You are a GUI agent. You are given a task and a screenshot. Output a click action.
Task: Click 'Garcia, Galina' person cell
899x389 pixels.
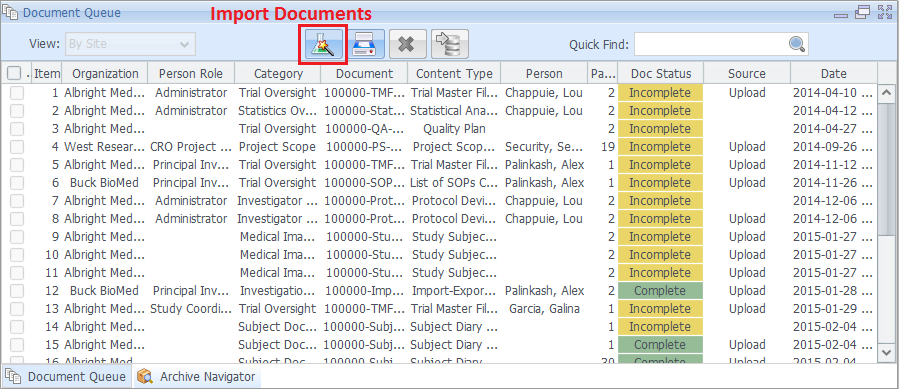544,309
